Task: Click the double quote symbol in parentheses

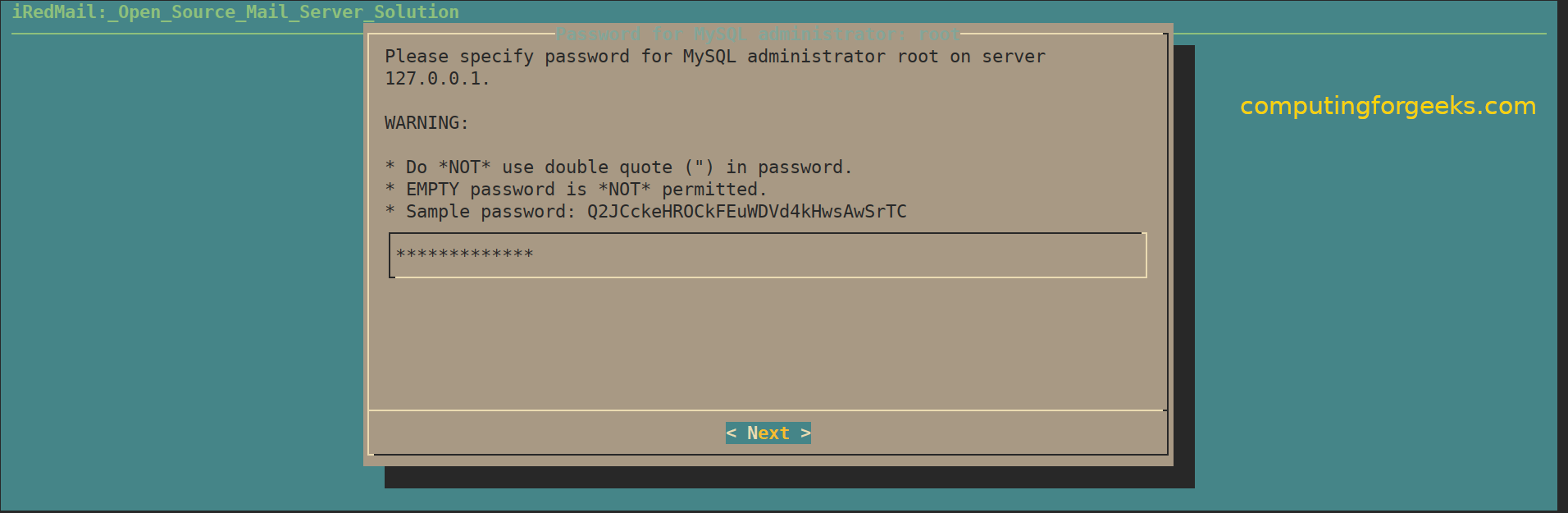Action: tap(700, 167)
